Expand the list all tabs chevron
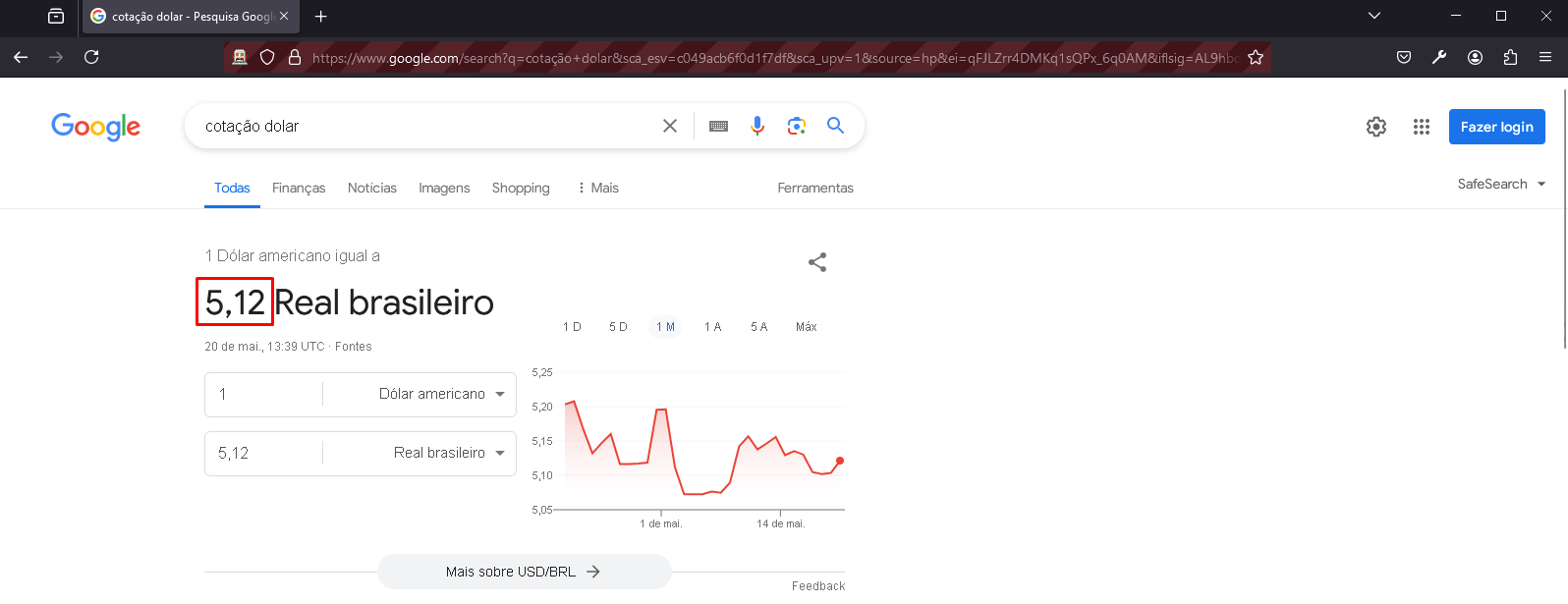Viewport: 1568px width, 604px height. coord(1374,16)
